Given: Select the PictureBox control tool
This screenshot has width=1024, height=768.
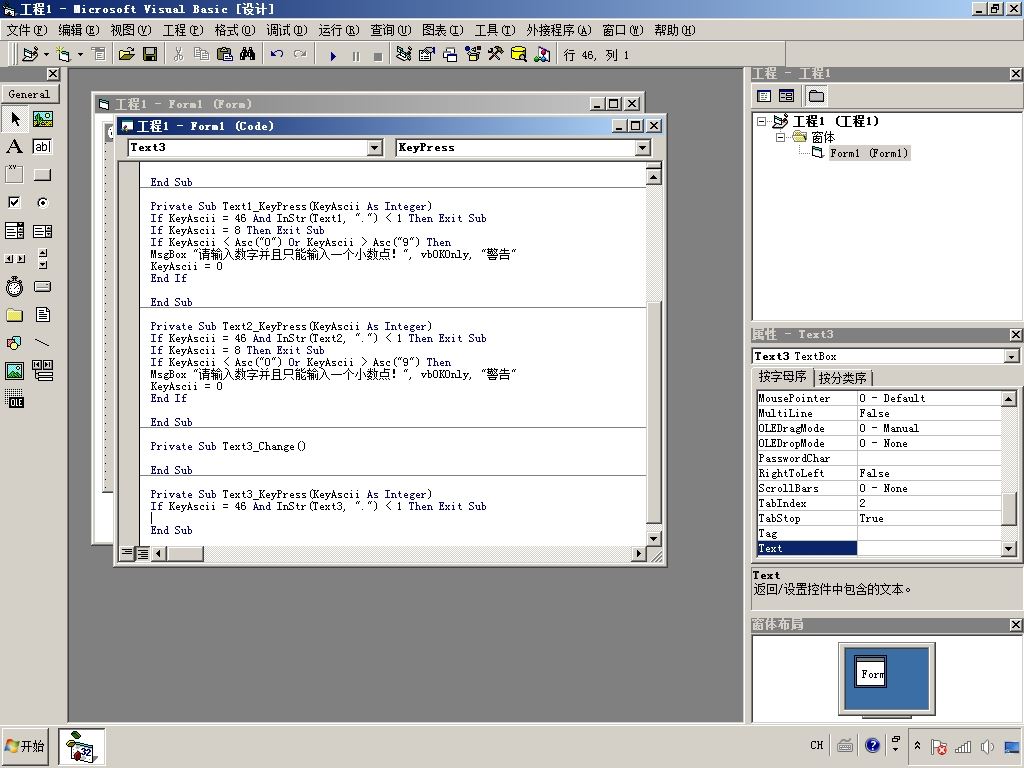Looking at the screenshot, I should (x=42, y=119).
